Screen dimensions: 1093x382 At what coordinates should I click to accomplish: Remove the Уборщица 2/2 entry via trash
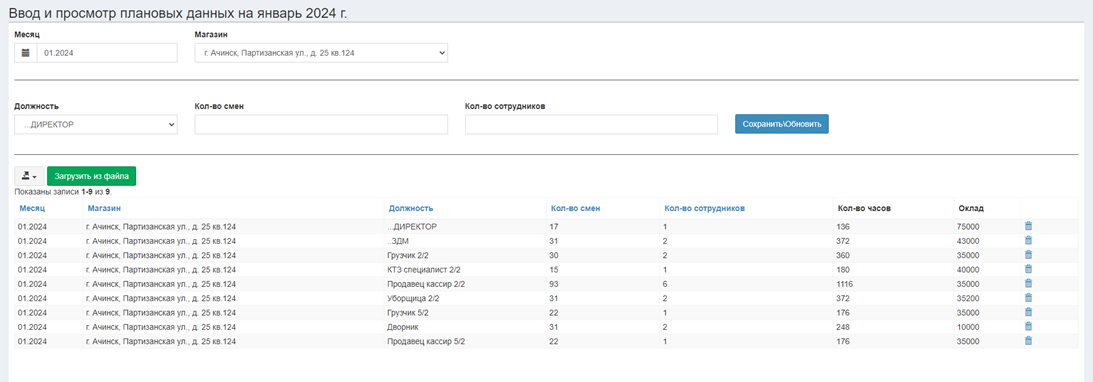pyautogui.click(x=1028, y=298)
